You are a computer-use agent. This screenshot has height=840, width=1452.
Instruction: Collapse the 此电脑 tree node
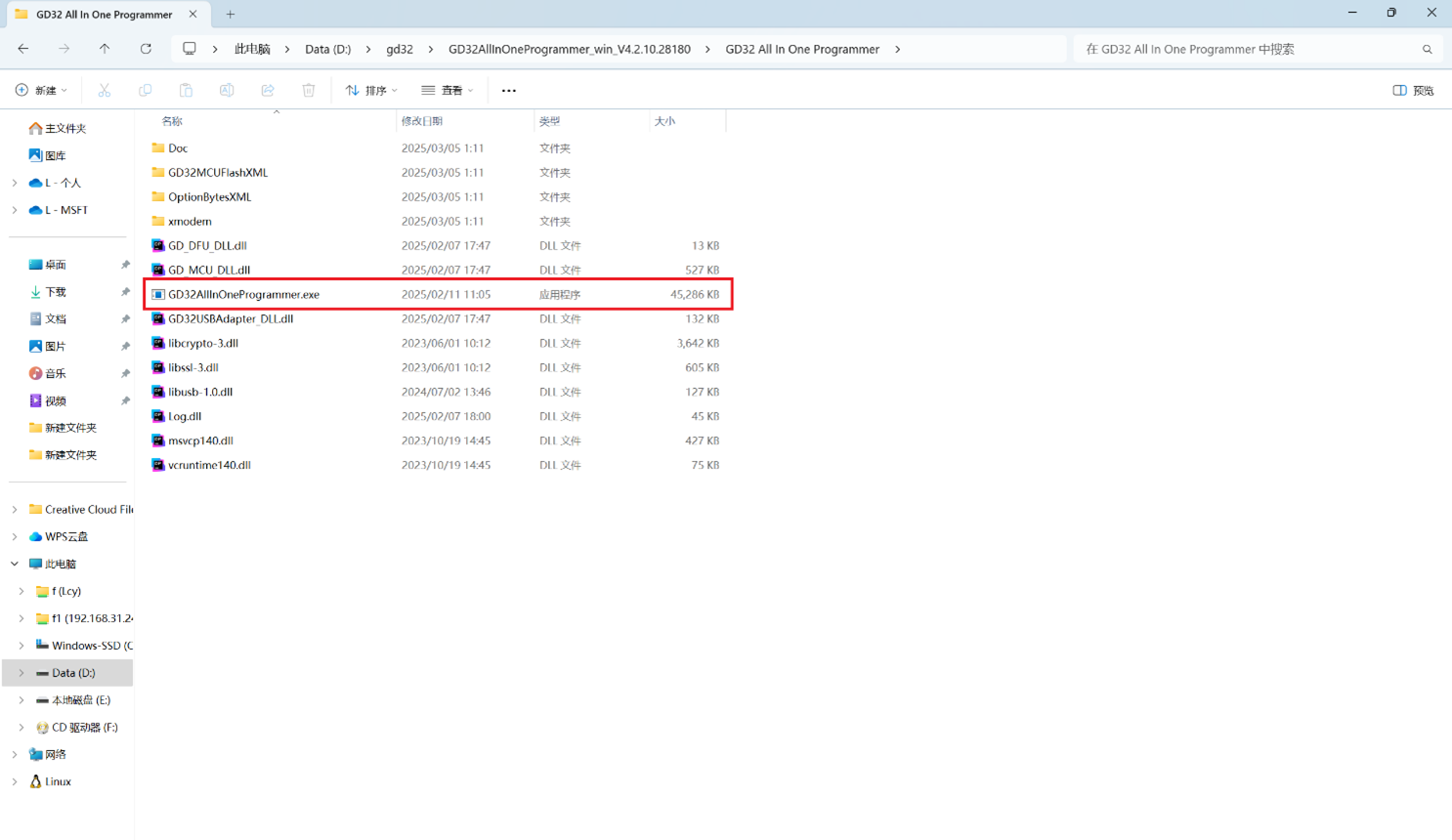click(15, 564)
